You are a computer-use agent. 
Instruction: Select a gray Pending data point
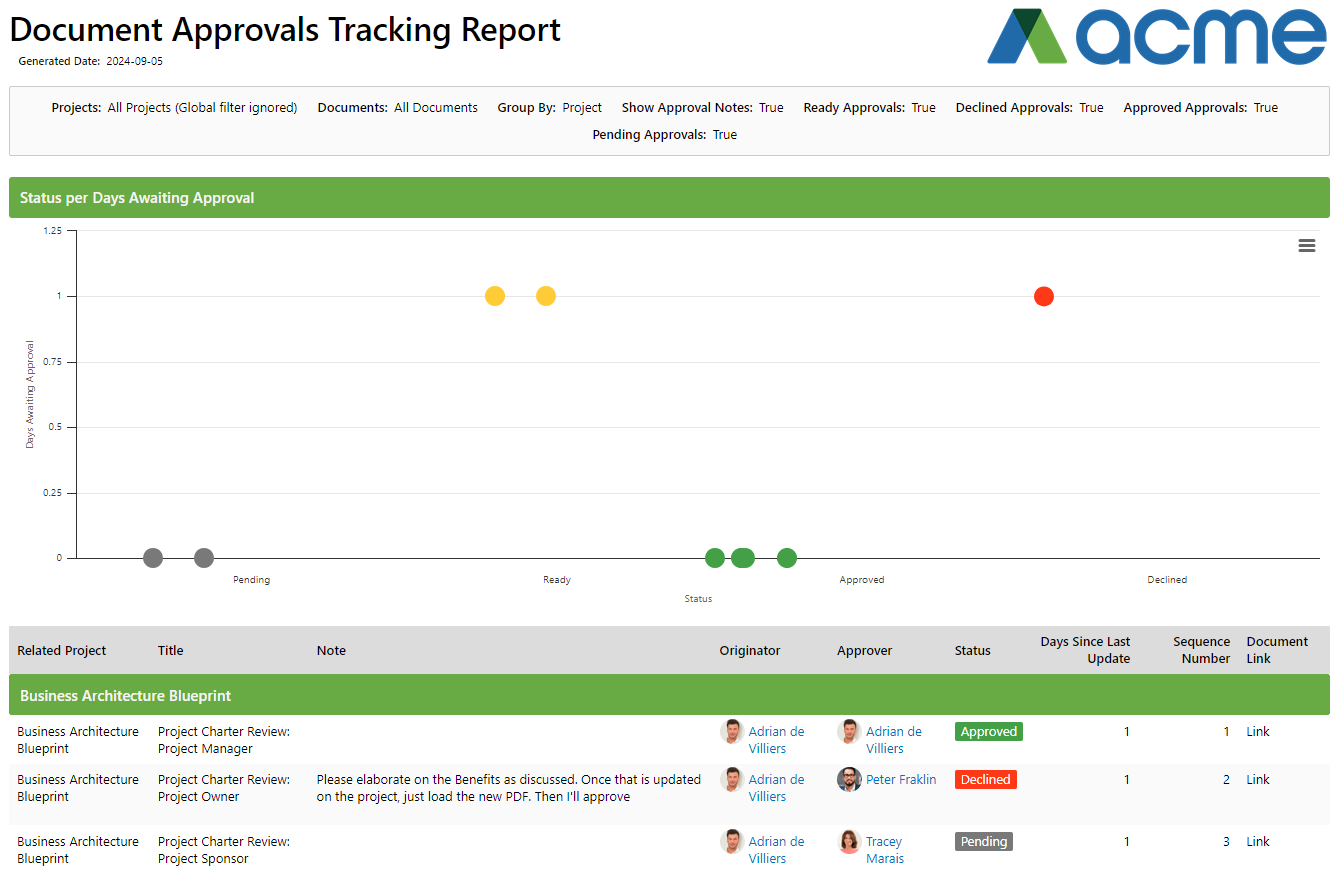pyautogui.click(x=153, y=558)
